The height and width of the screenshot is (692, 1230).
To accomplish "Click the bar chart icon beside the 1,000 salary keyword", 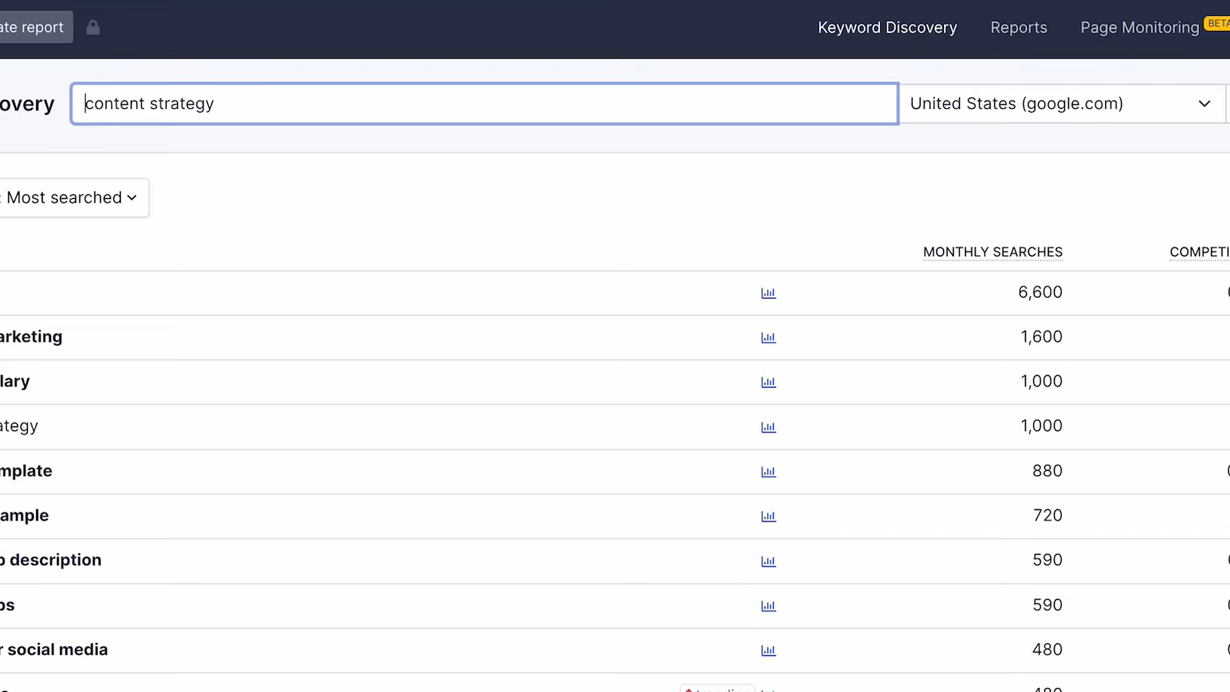I will [768, 381].
